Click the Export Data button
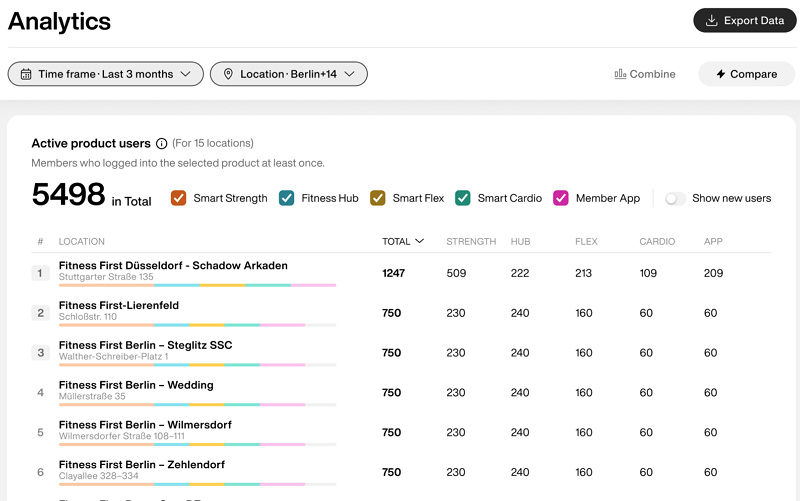 (x=744, y=20)
